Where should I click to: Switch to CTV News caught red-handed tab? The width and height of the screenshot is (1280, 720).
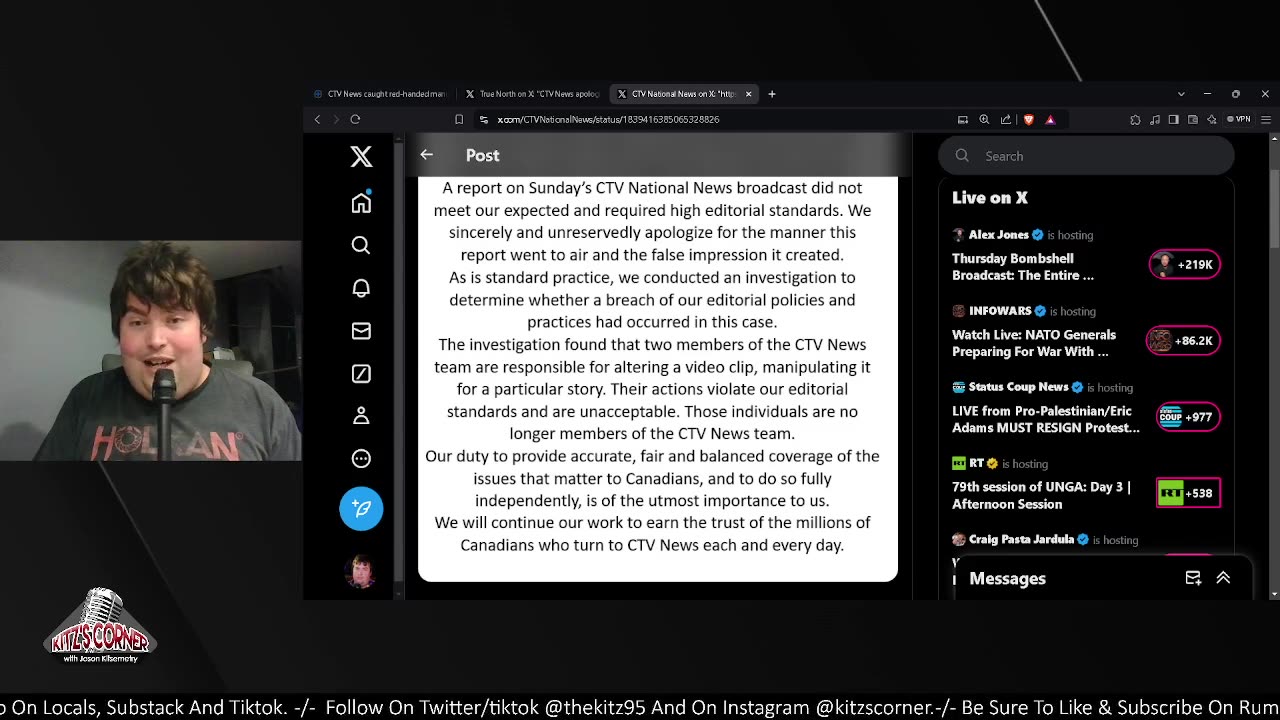[x=380, y=94]
